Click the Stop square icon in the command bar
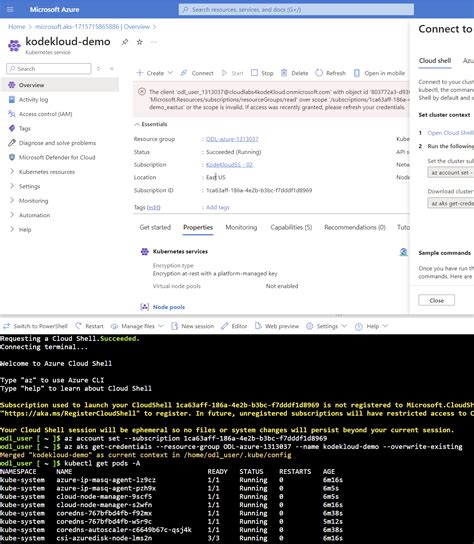 (254, 73)
